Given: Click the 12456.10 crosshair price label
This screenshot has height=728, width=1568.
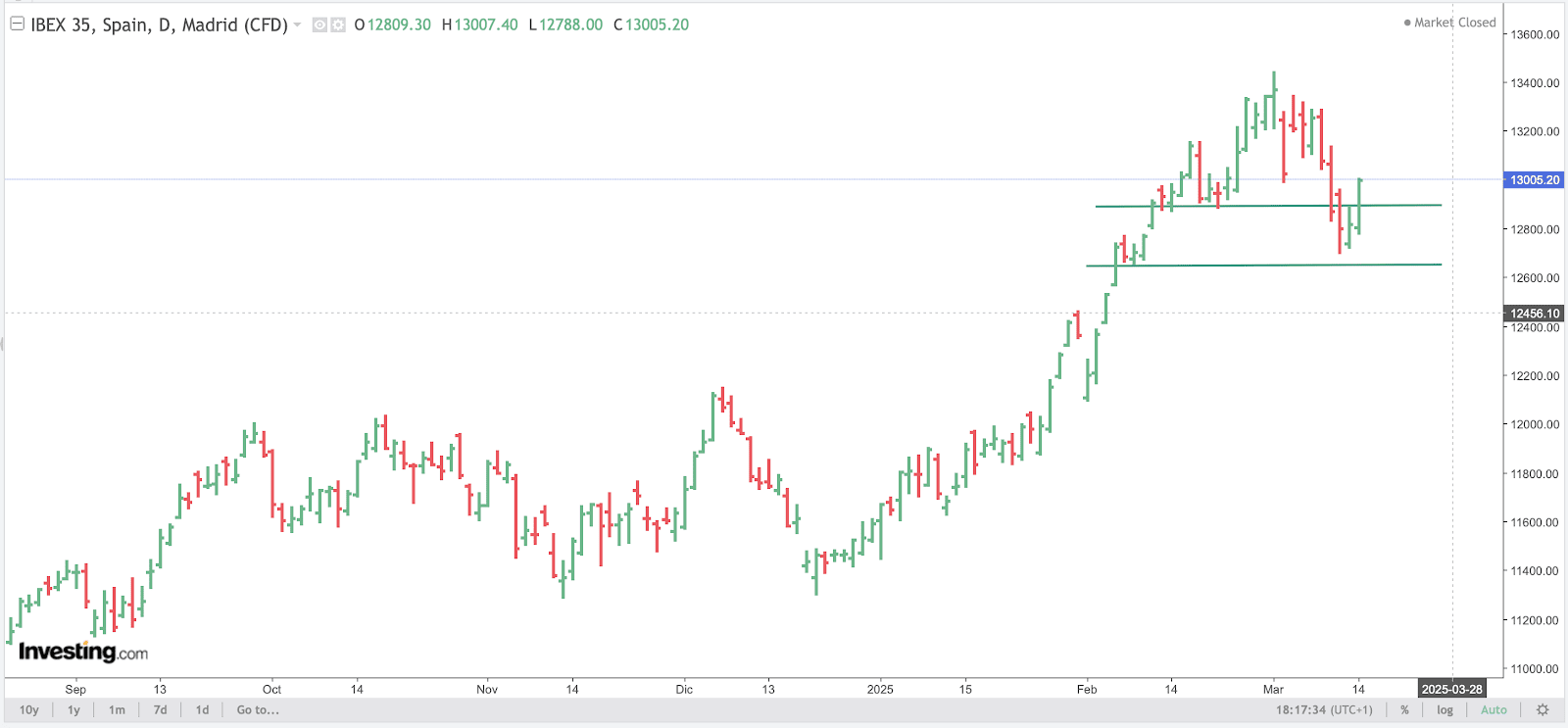Looking at the screenshot, I should (1534, 314).
